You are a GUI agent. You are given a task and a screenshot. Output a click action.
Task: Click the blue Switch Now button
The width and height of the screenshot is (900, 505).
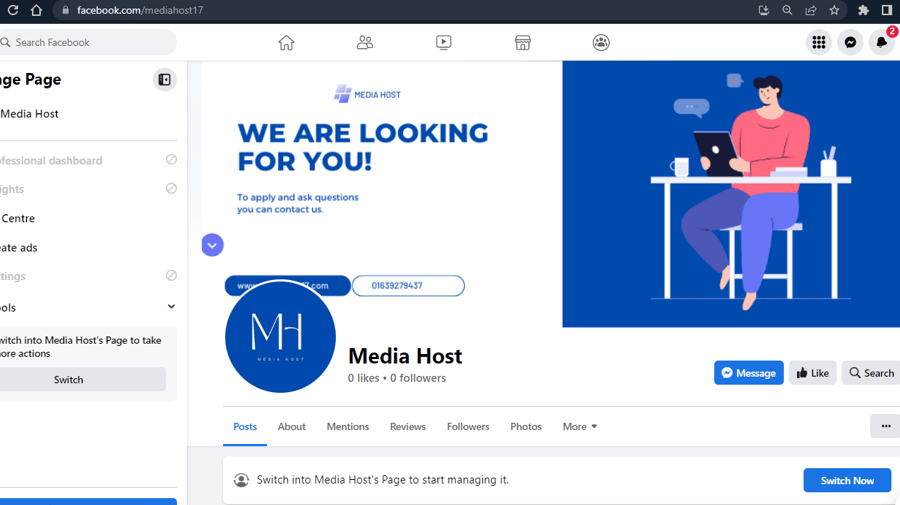(x=847, y=480)
